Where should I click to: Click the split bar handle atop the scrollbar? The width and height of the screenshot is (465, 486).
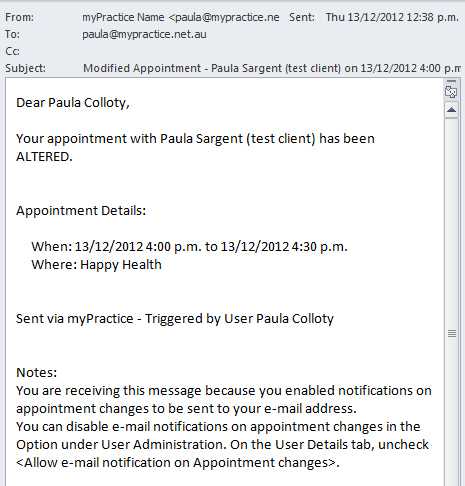(x=451, y=81)
